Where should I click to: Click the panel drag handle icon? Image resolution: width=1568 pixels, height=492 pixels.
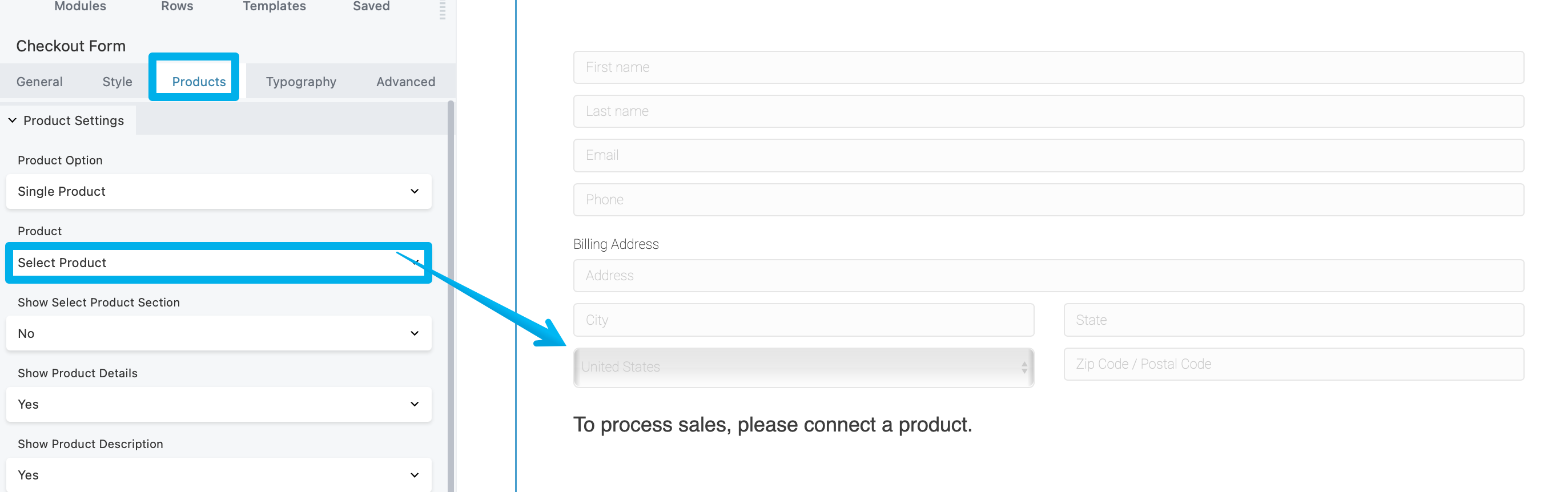(443, 10)
